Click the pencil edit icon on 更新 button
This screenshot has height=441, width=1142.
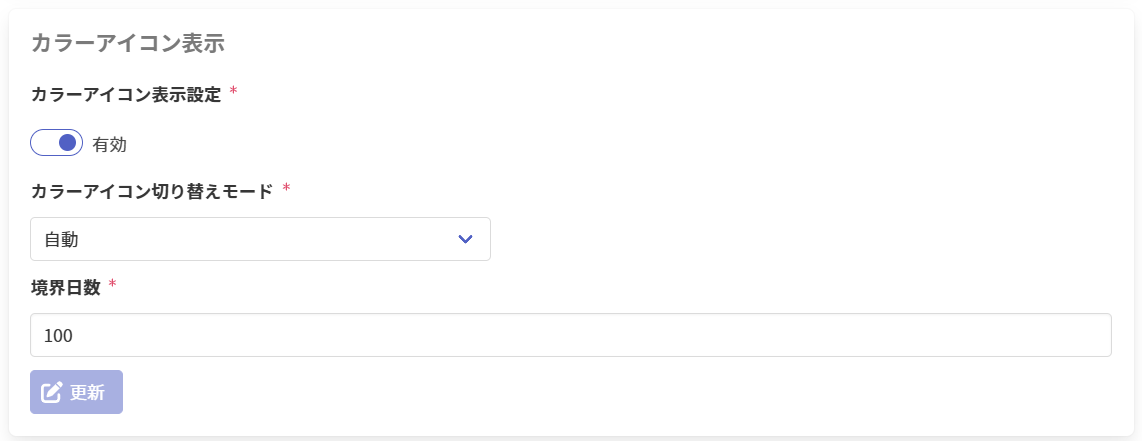(x=52, y=392)
